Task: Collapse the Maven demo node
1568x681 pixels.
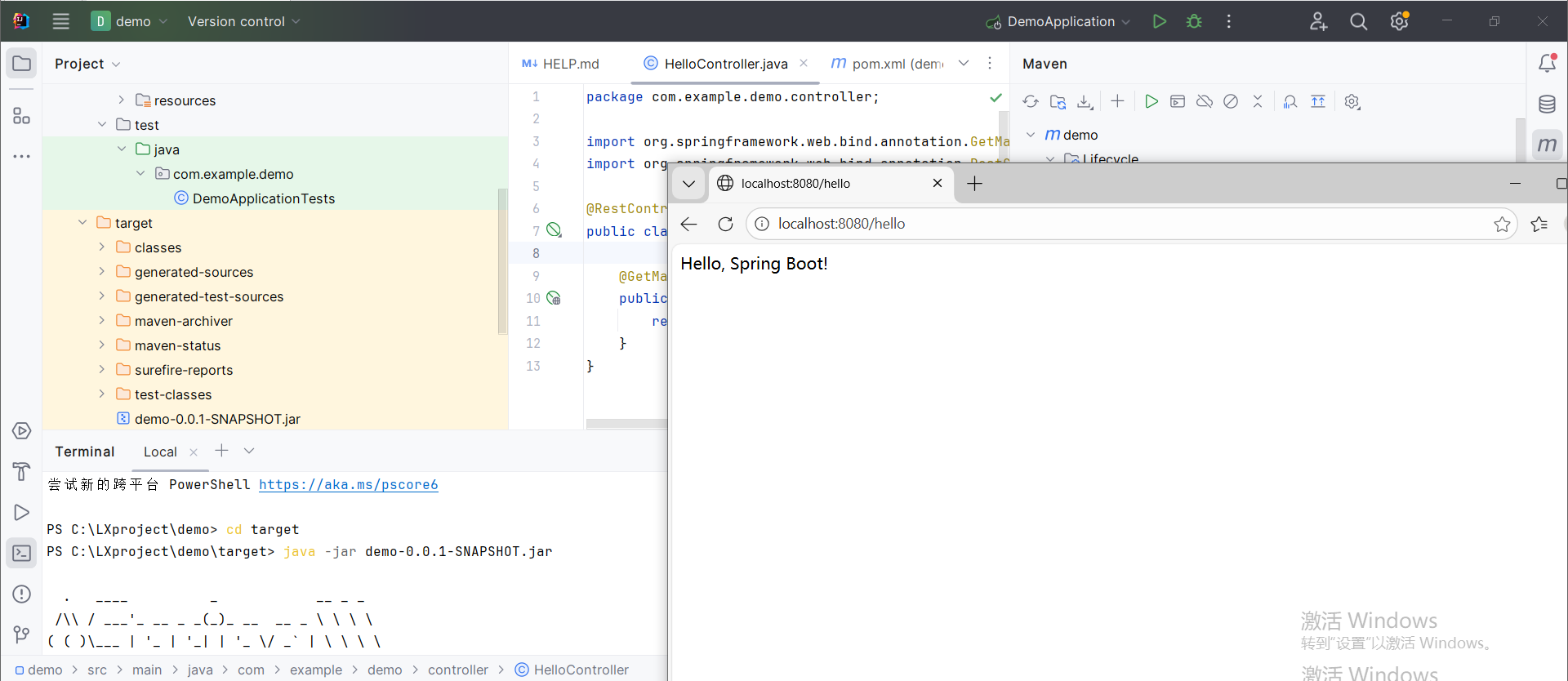Action: tap(1031, 134)
